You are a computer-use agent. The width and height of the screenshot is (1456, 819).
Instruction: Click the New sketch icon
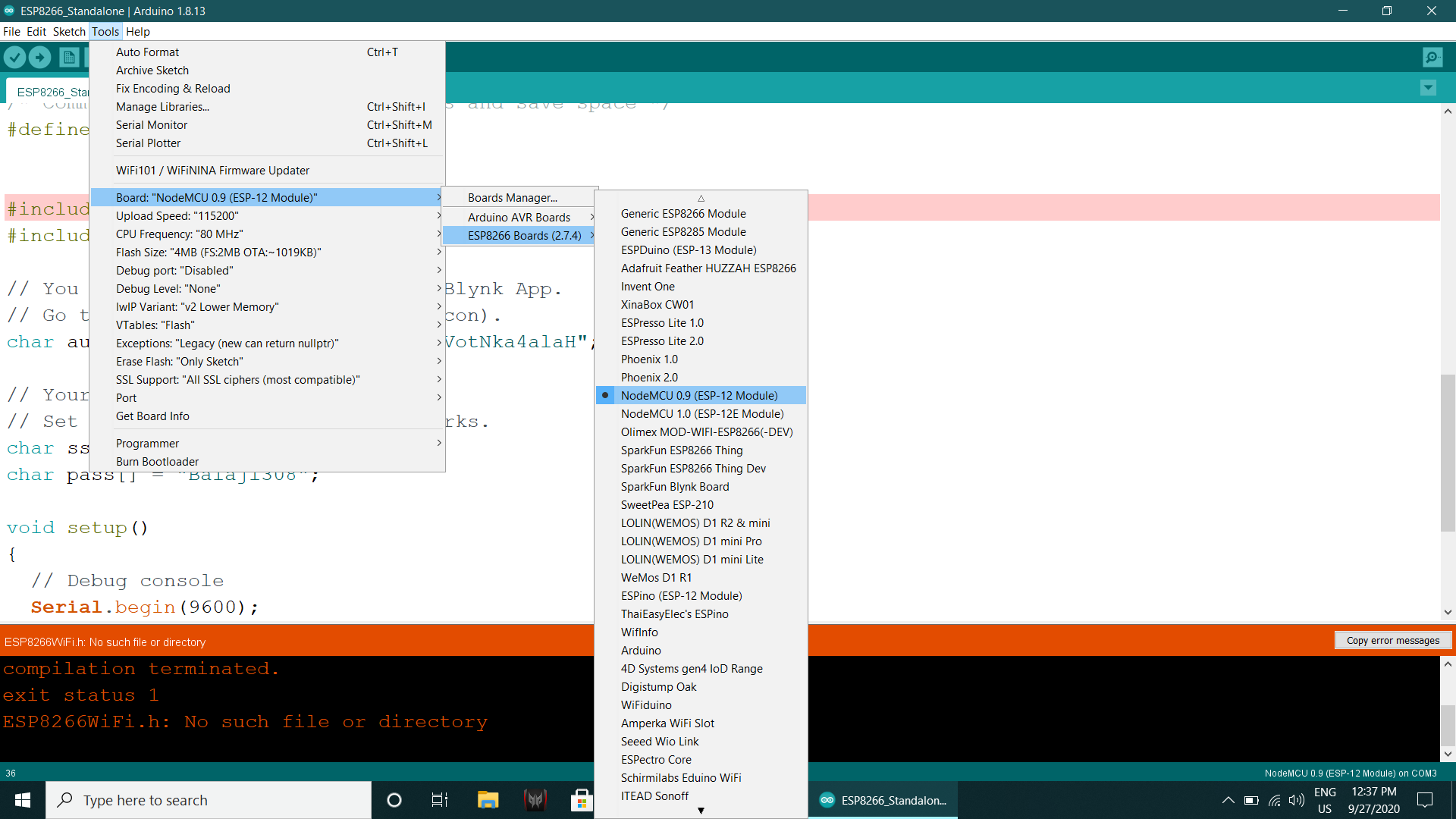[69, 57]
